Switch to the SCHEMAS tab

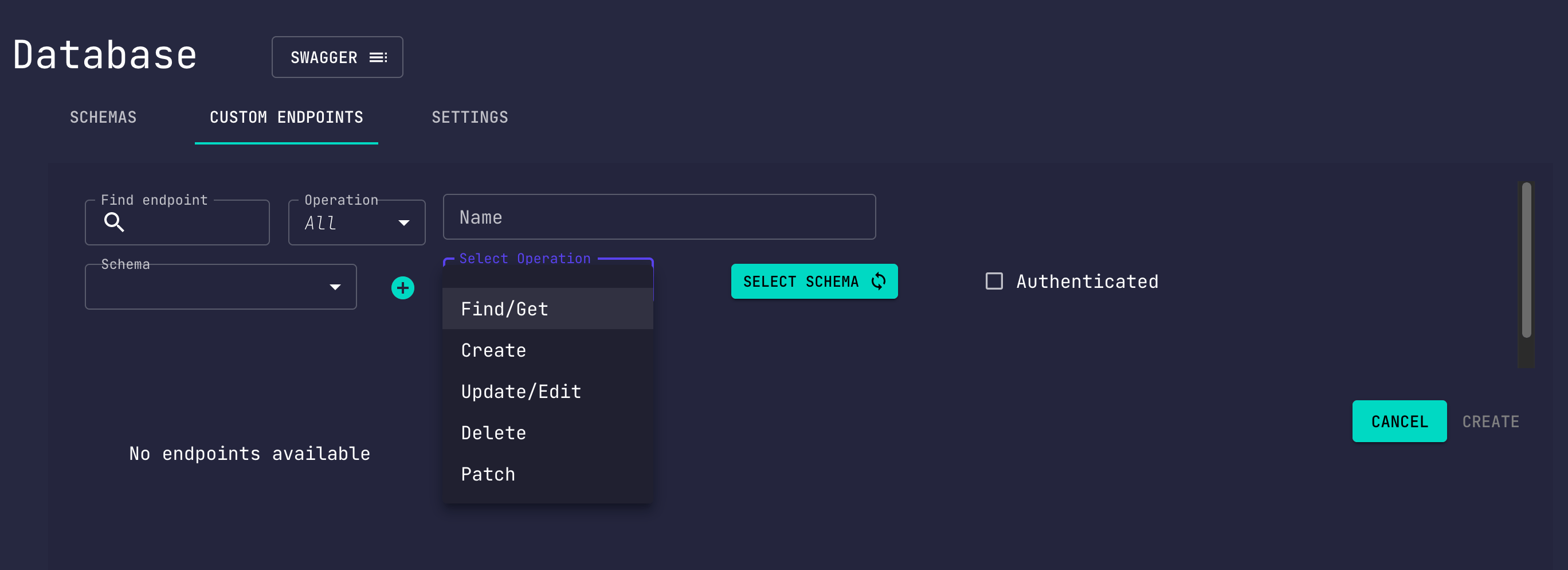click(x=103, y=117)
